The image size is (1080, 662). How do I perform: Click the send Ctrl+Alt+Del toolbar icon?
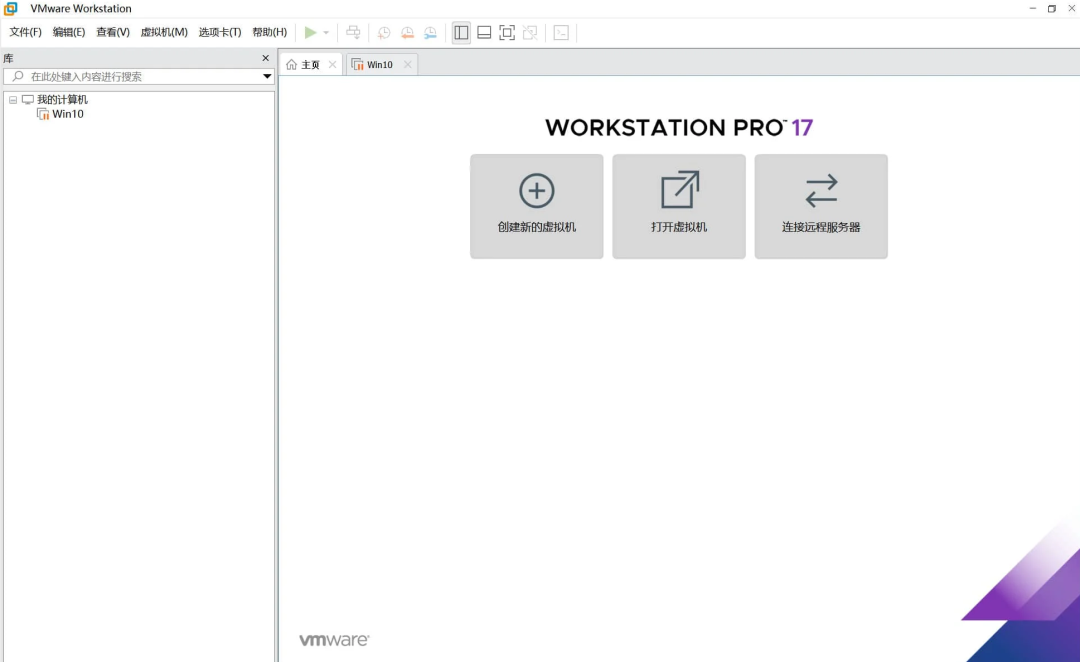click(353, 33)
